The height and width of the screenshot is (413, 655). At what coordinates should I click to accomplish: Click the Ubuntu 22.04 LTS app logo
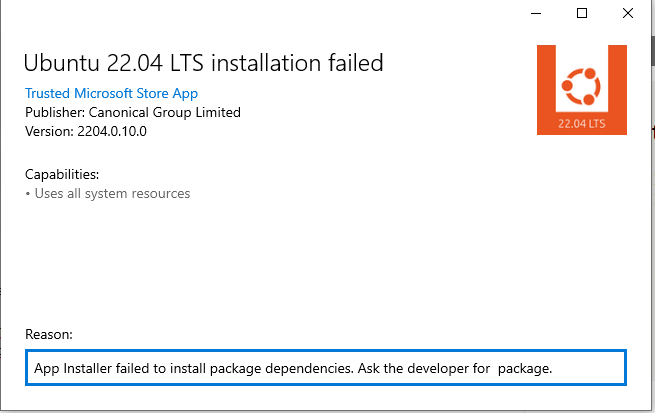coord(581,90)
